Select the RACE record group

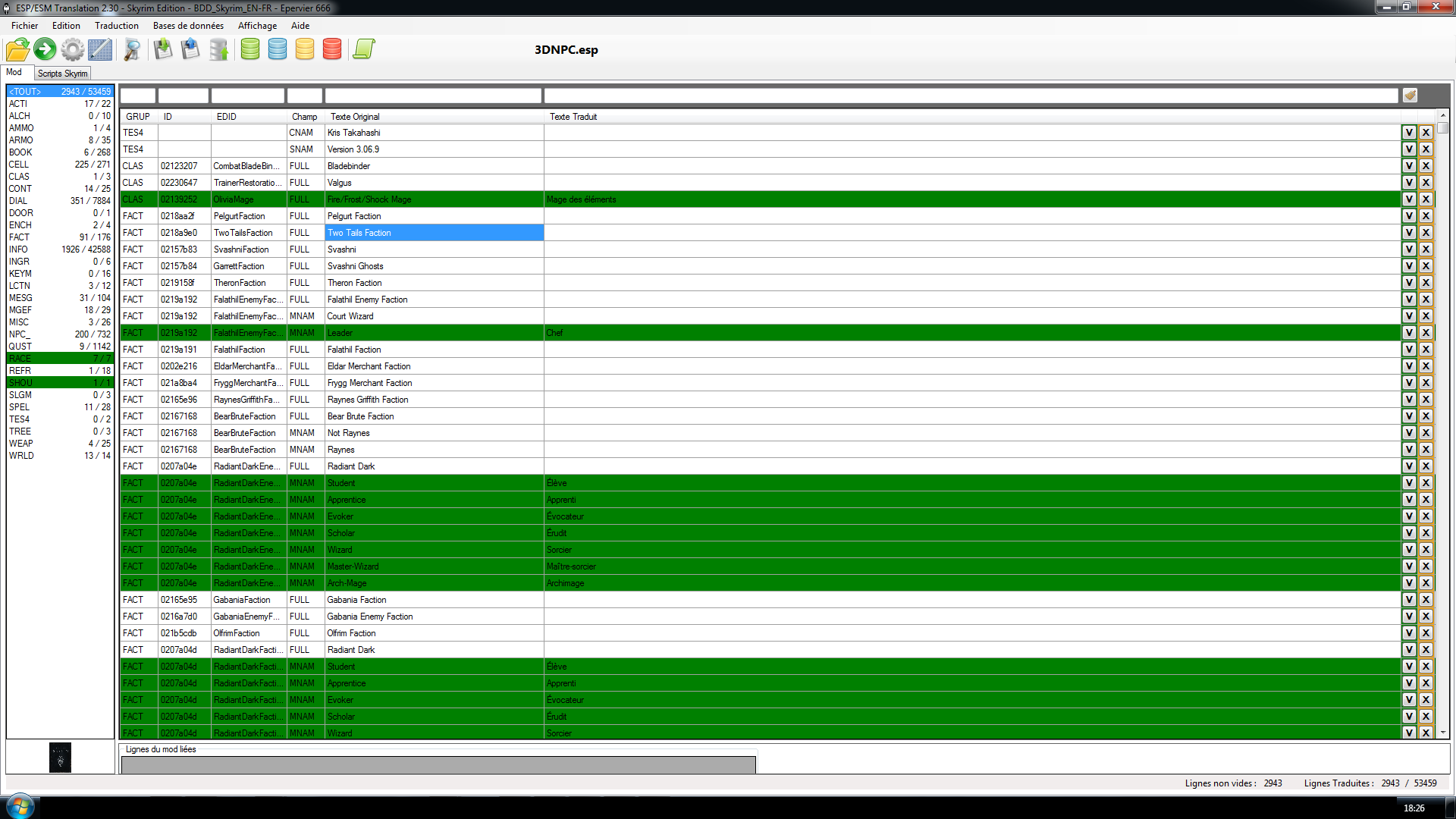[60, 359]
